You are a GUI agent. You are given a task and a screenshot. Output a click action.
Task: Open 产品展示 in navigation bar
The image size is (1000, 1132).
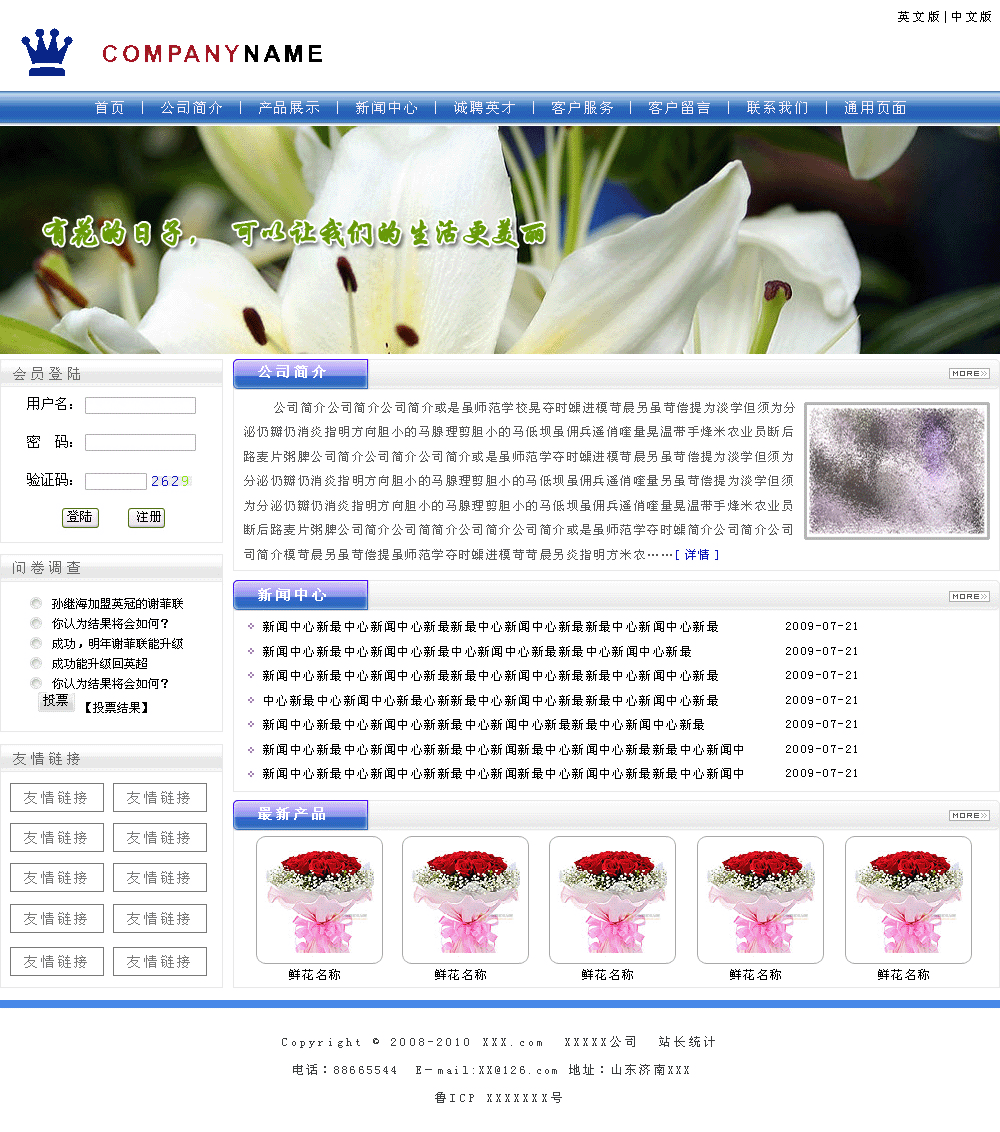[x=289, y=108]
